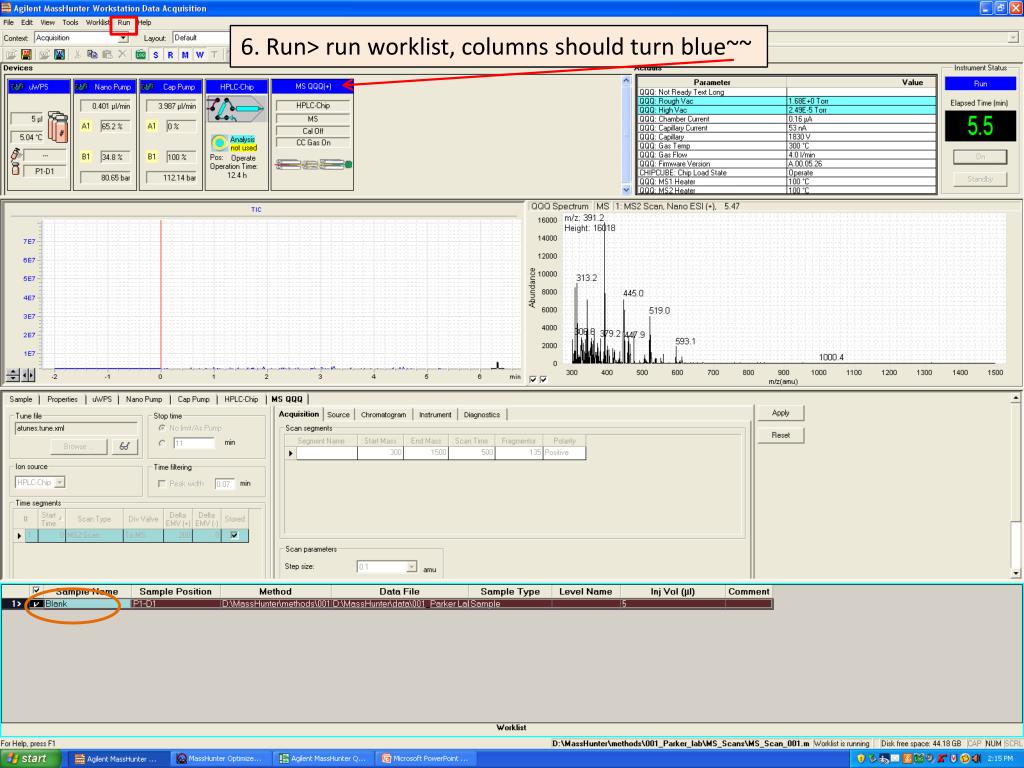Open the File menu

tap(8, 22)
